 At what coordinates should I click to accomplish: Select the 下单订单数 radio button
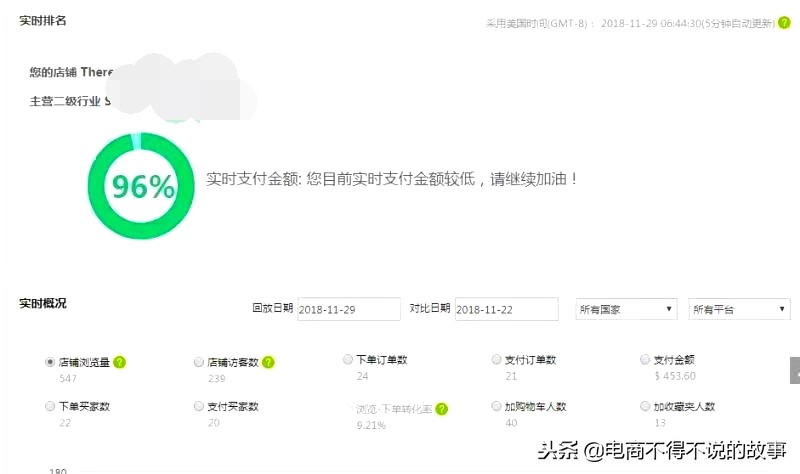click(x=347, y=359)
